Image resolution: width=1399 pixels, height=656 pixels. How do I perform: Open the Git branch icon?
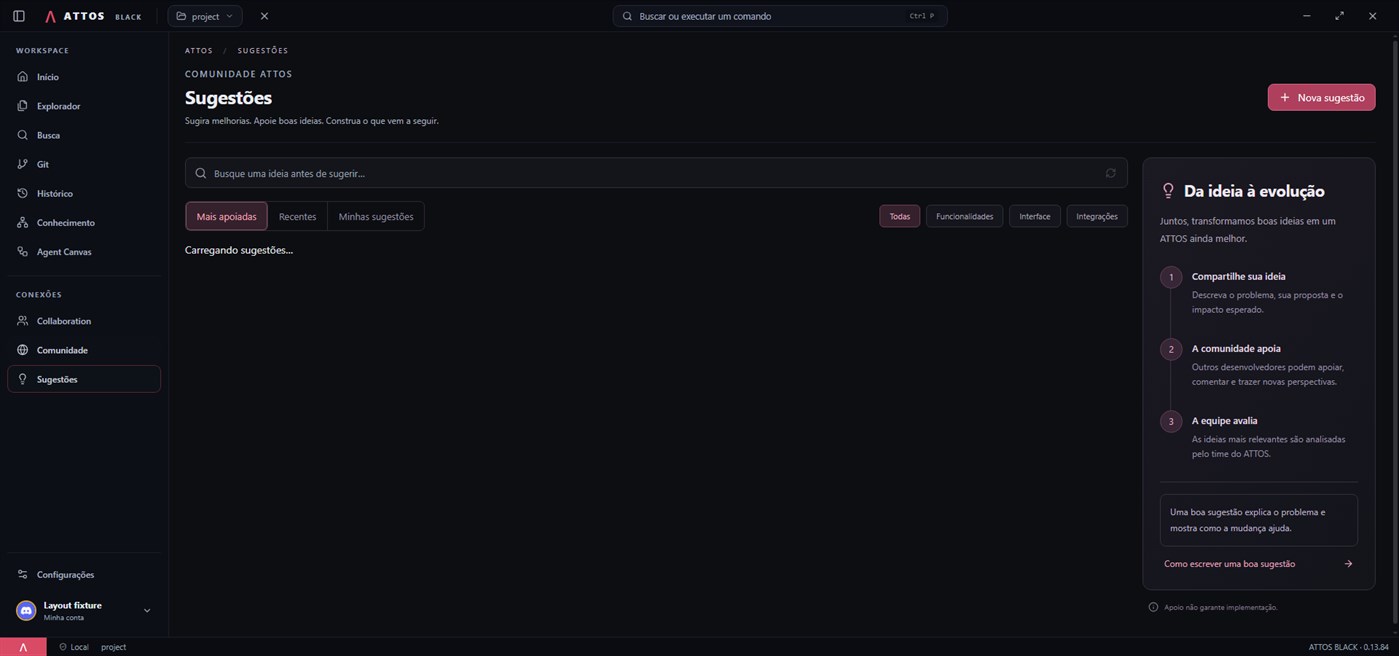coord(23,164)
